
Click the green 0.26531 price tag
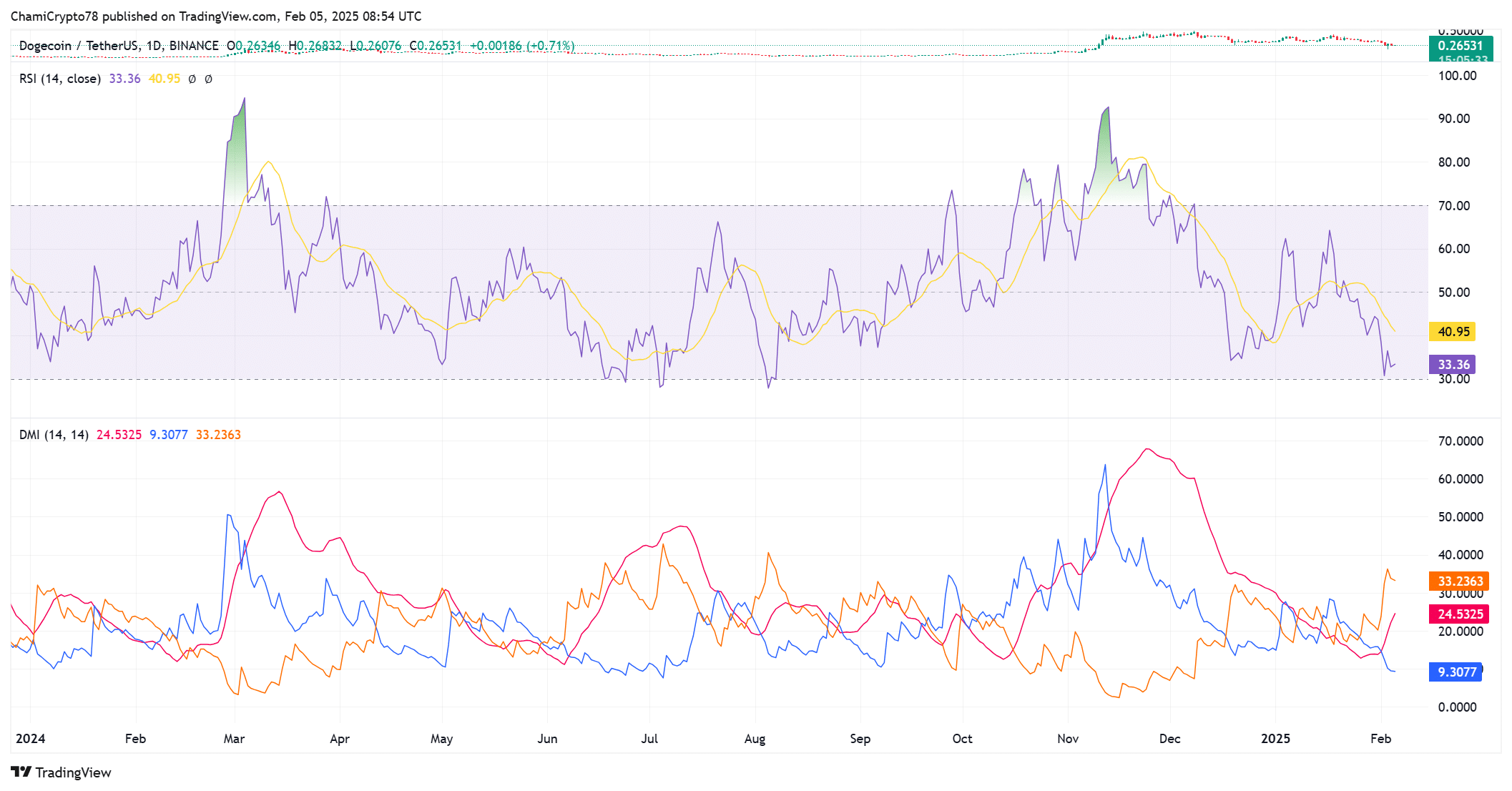tap(1459, 46)
